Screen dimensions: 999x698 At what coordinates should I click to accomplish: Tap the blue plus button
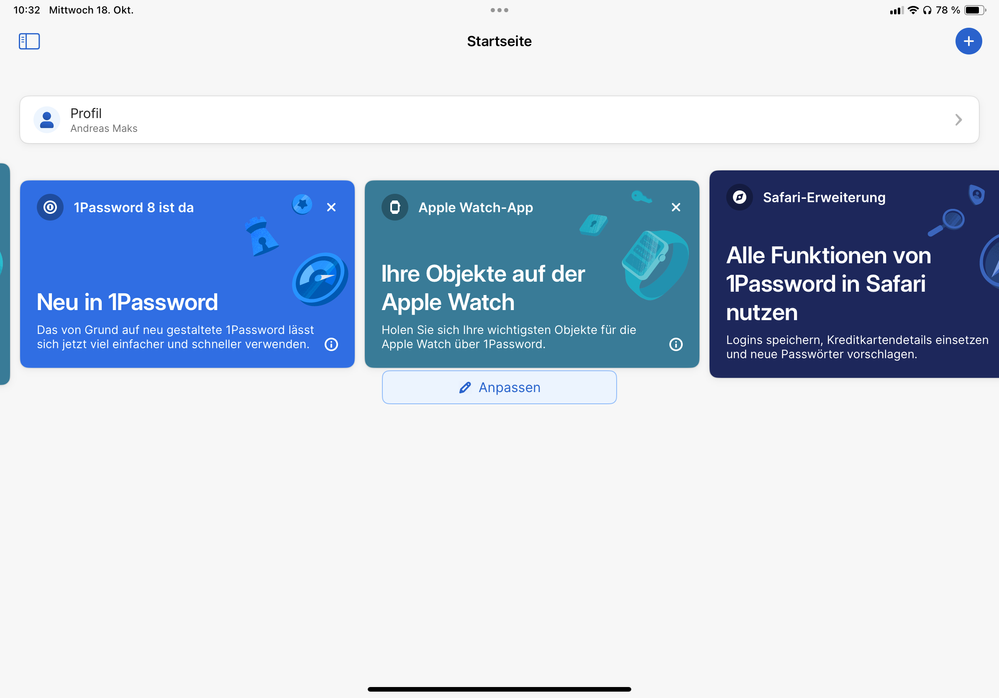[x=968, y=41]
